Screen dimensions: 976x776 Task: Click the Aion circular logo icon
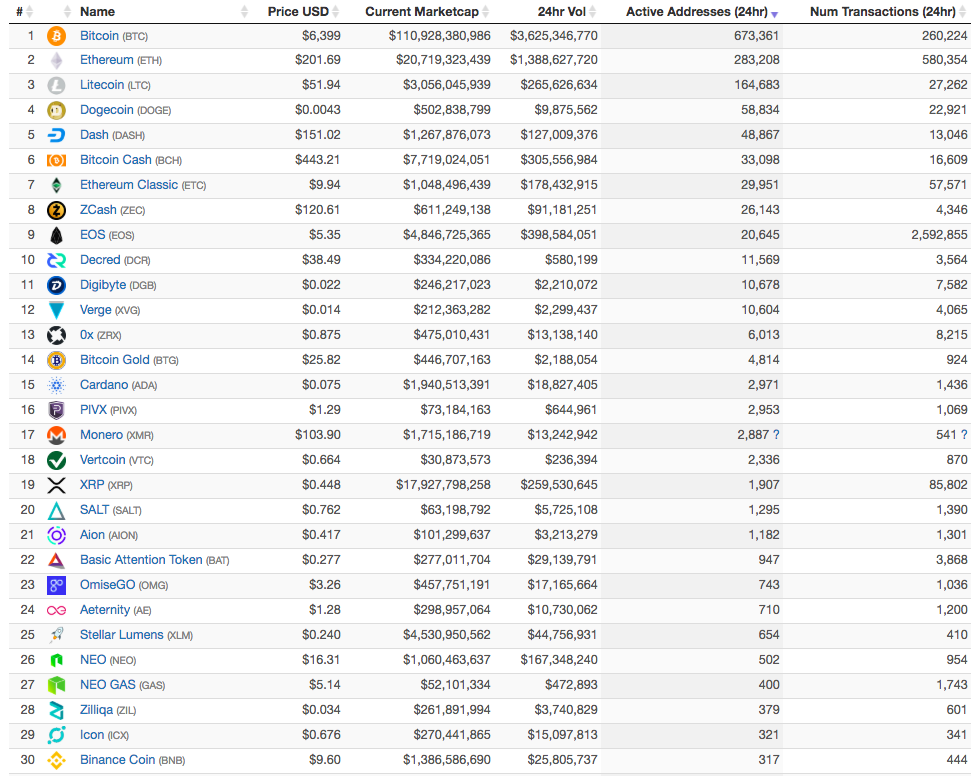57,535
